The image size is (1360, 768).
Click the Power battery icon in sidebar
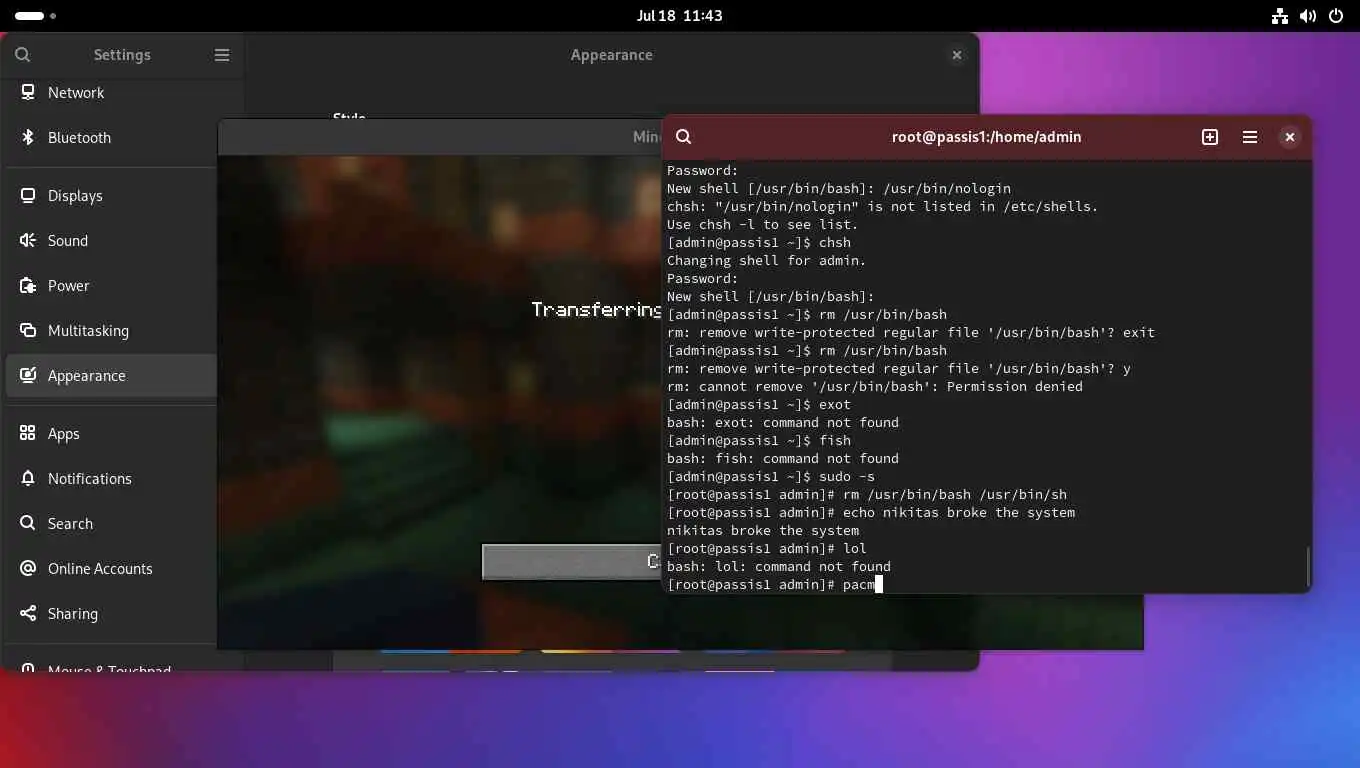28,285
